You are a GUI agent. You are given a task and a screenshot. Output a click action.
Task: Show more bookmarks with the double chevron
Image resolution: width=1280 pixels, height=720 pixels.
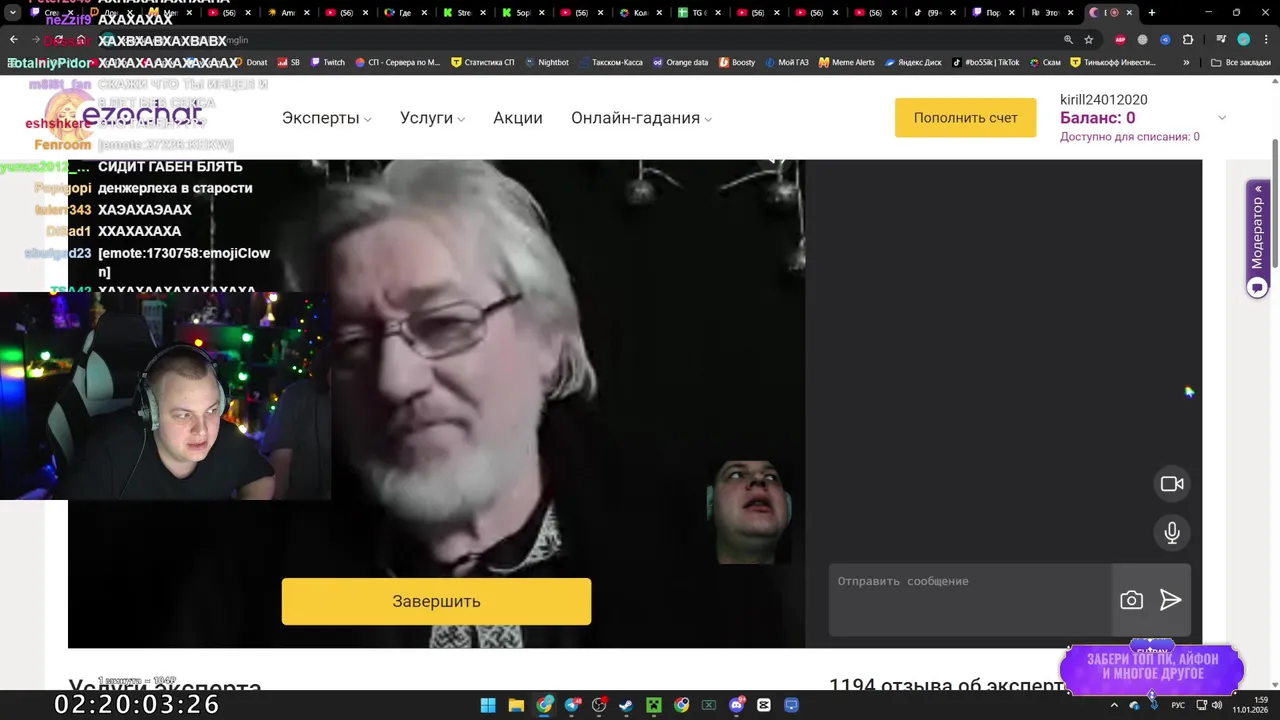coord(1186,62)
